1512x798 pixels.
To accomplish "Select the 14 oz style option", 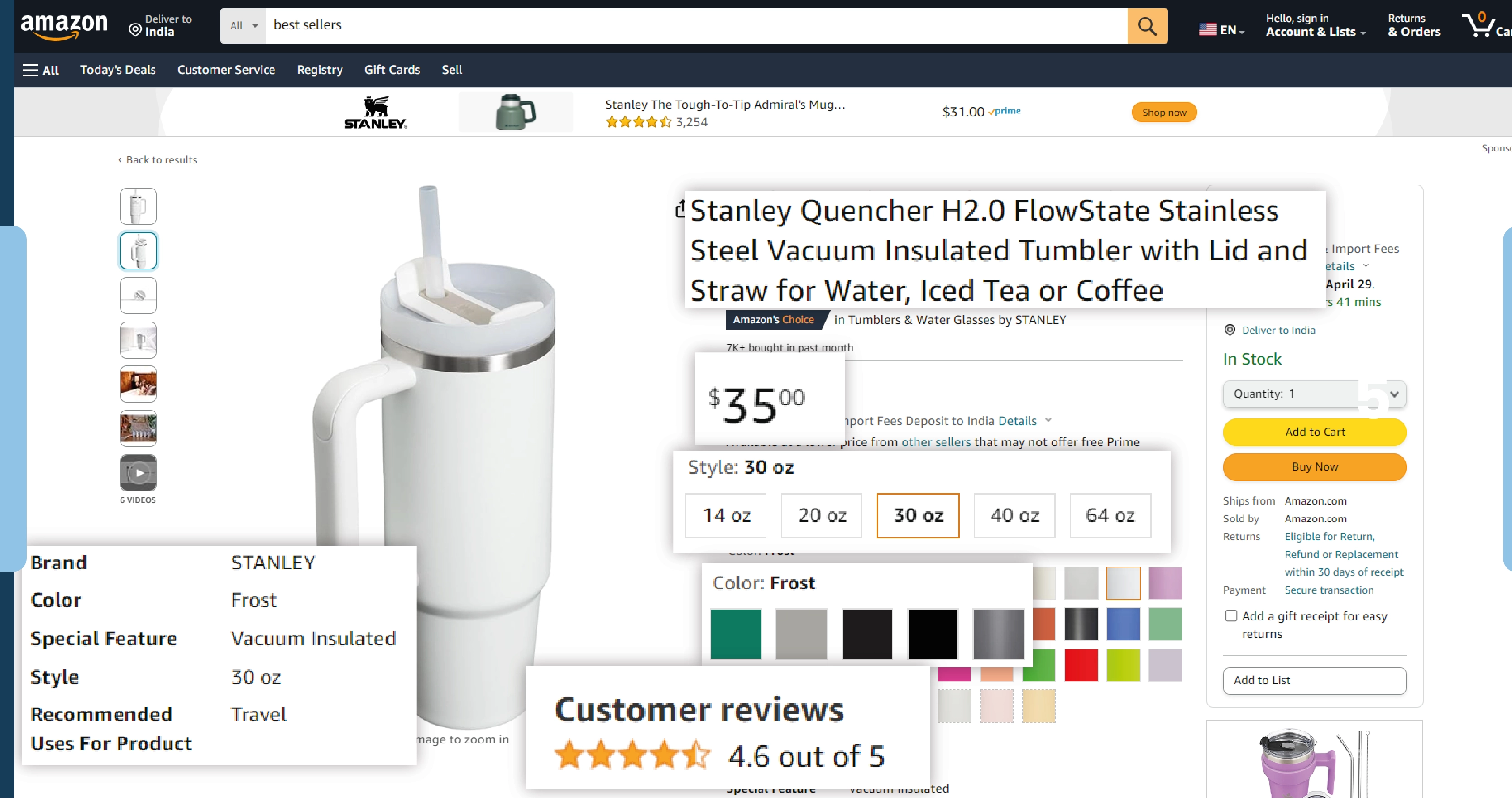I will pos(726,515).
